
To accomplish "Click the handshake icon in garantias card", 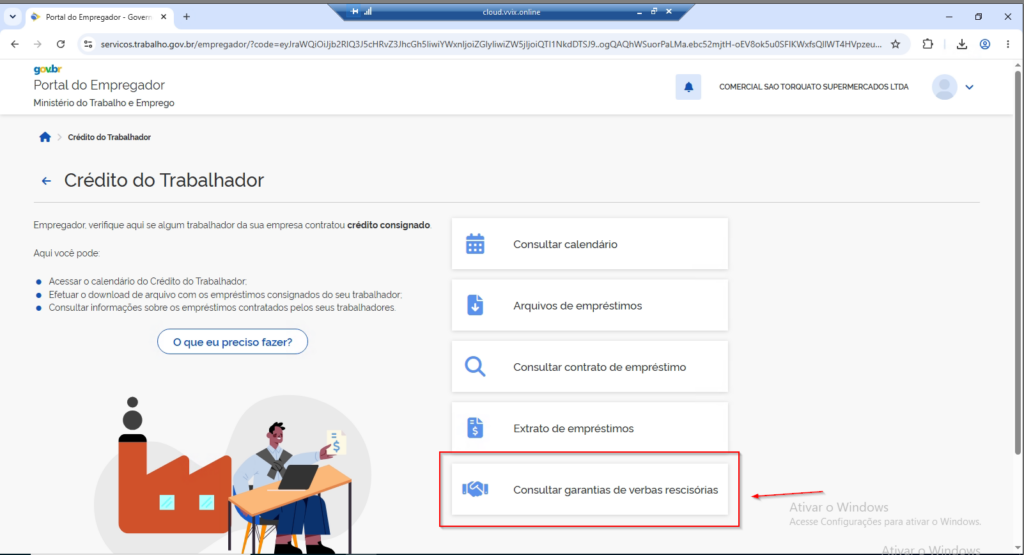I will (x=475, y=489).
